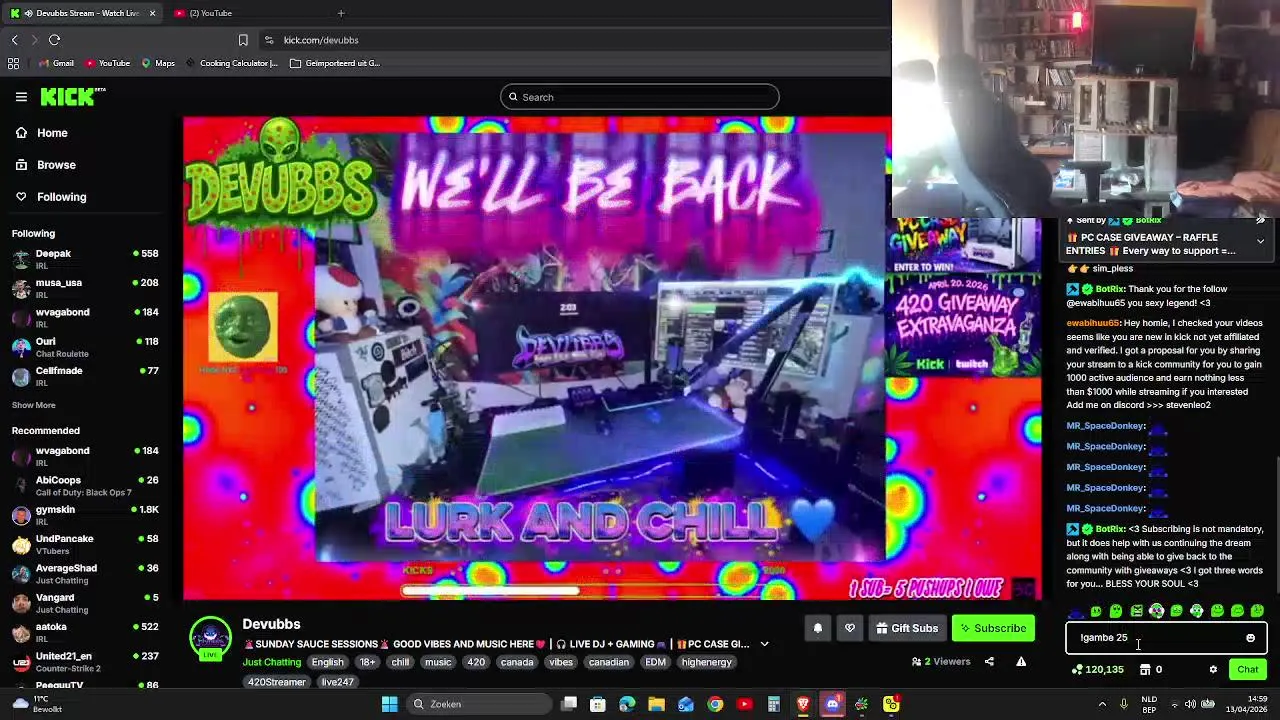Open the browser apps grid icon
This screenshot has height=720, width=1280.
click(x=13, y=63)
